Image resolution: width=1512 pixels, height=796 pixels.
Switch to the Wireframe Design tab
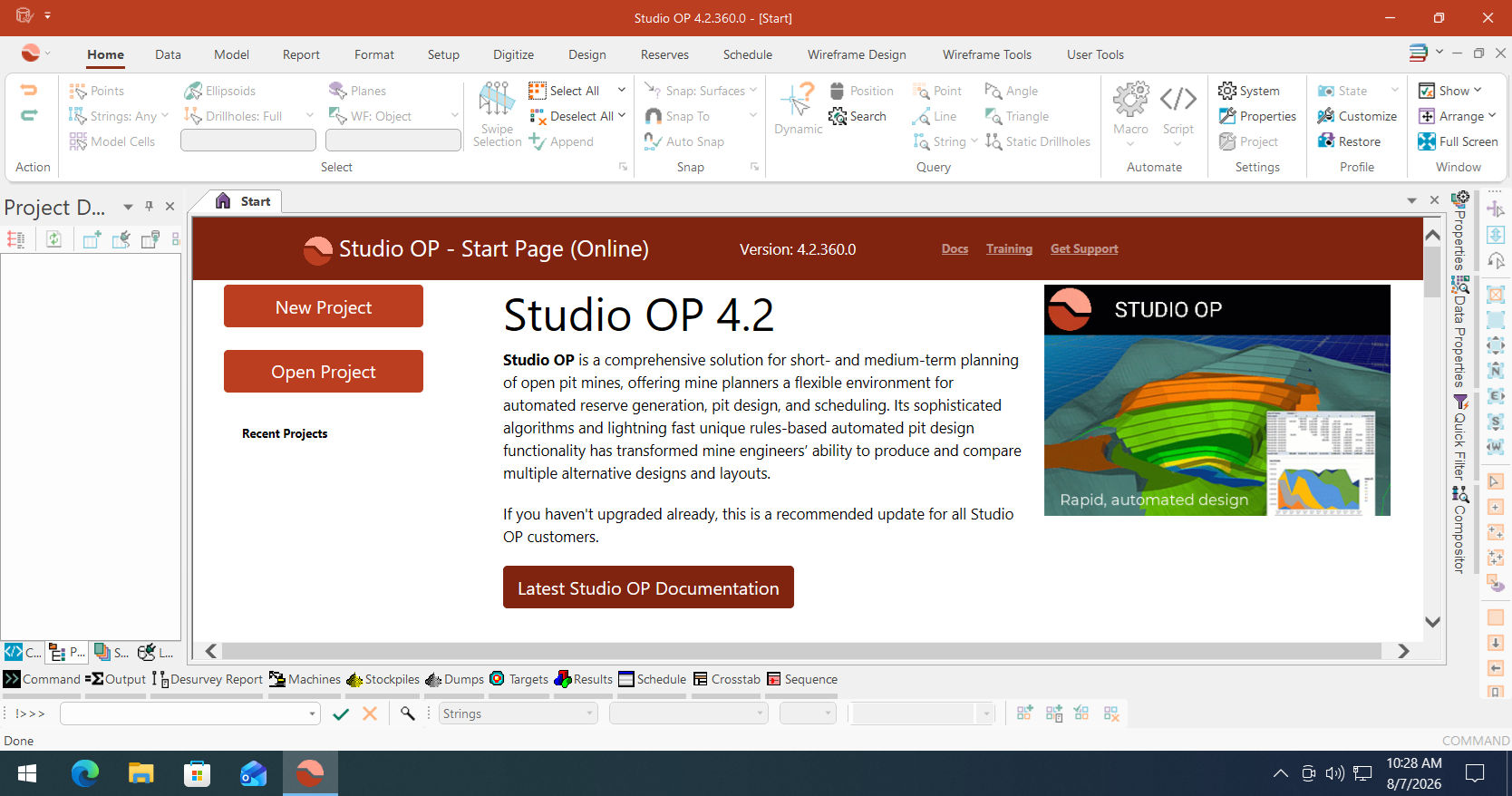point(857,54)
